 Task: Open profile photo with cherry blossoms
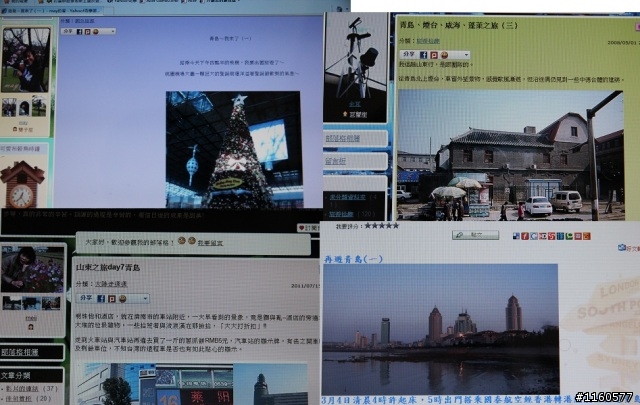coord(26,60)
